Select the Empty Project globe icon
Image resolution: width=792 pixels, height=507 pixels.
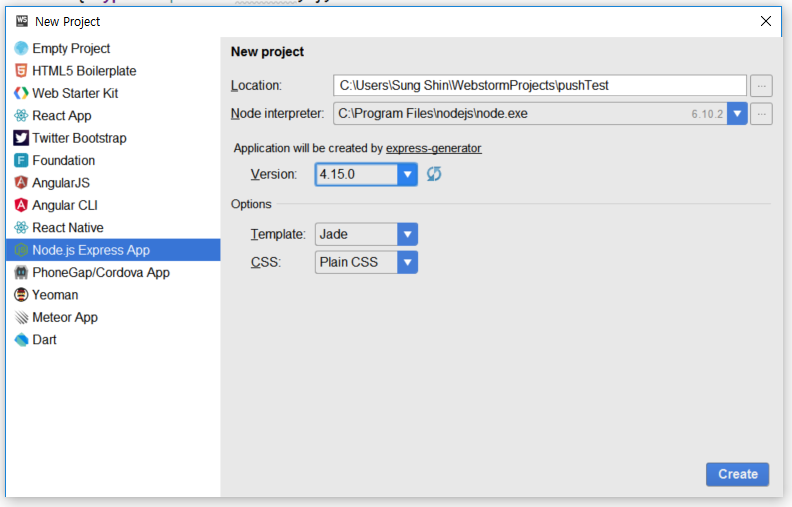(x=21, y=48)
